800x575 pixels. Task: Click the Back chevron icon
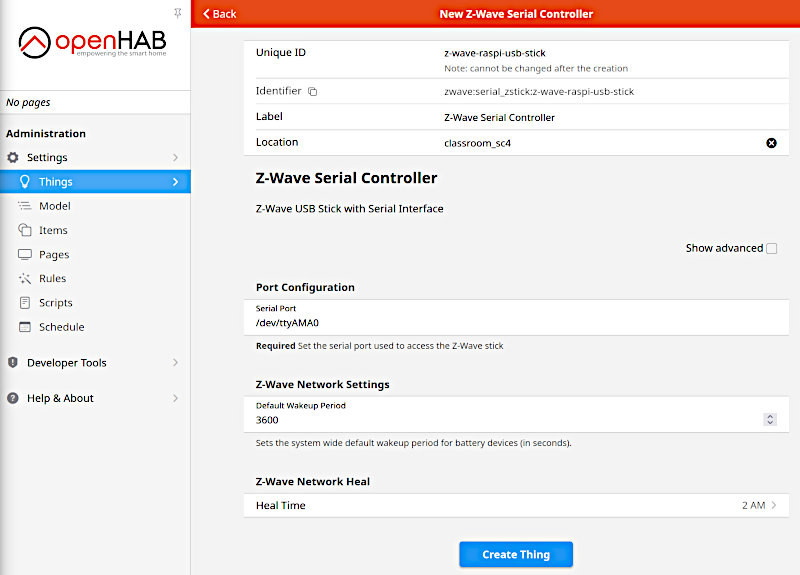point(206,14)
